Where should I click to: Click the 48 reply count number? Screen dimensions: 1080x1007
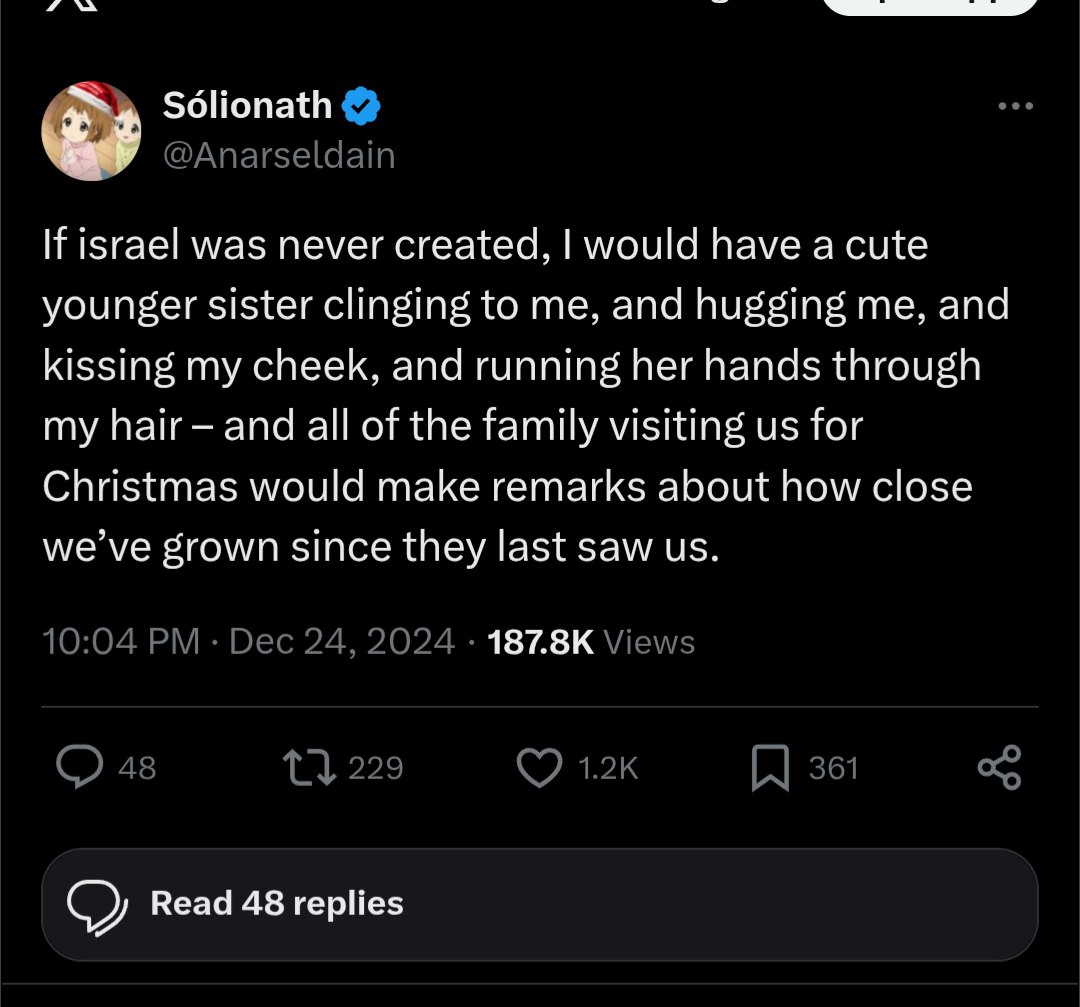tap(137, 768)
